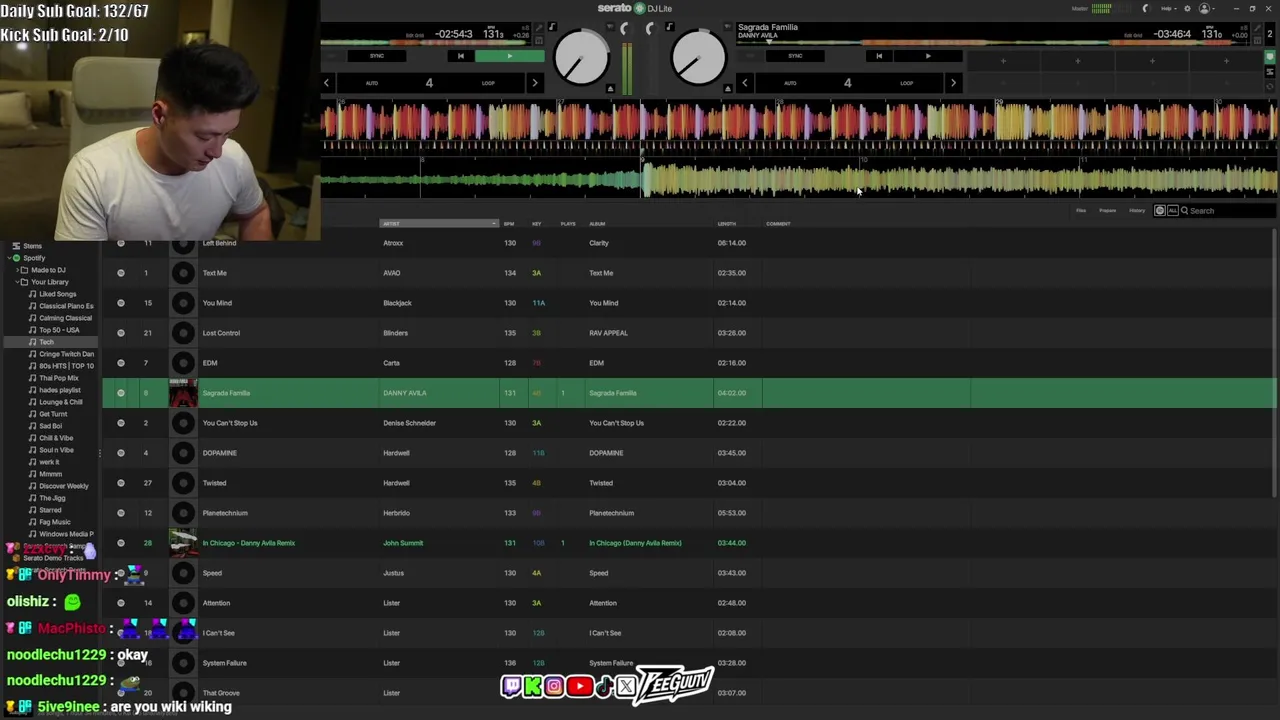Open the Top 50 - USA playlist

click(59, 330)
